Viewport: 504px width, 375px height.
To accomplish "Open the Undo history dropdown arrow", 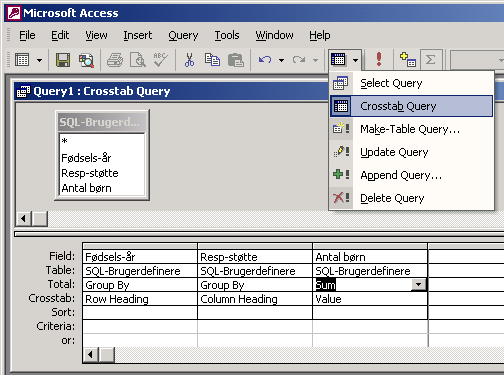I will 282,60.
